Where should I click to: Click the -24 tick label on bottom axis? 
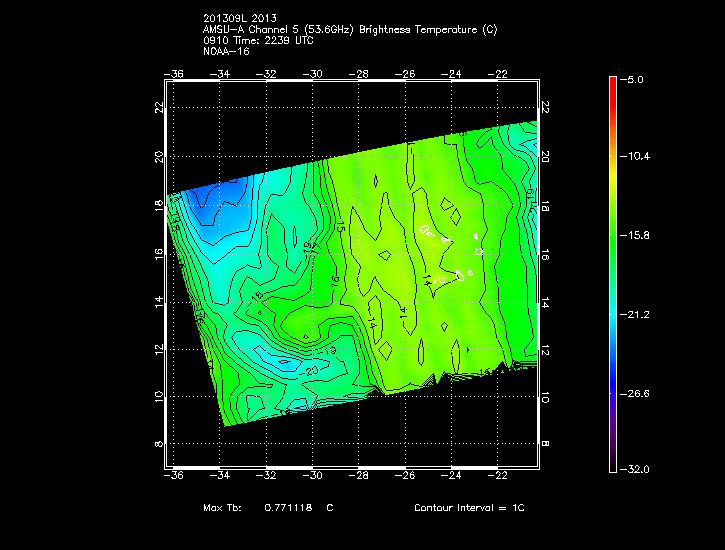pyautogui.click(x=451, y=477)
